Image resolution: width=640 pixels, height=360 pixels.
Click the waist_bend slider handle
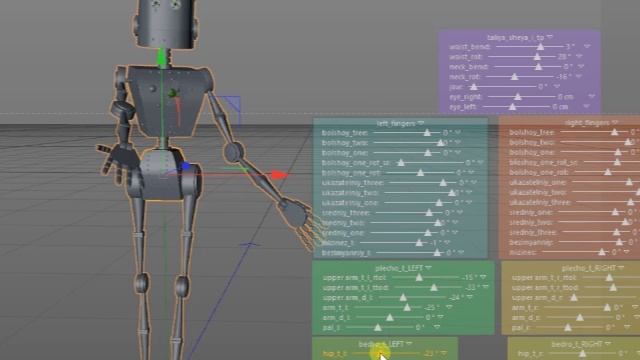coord(540,47)
